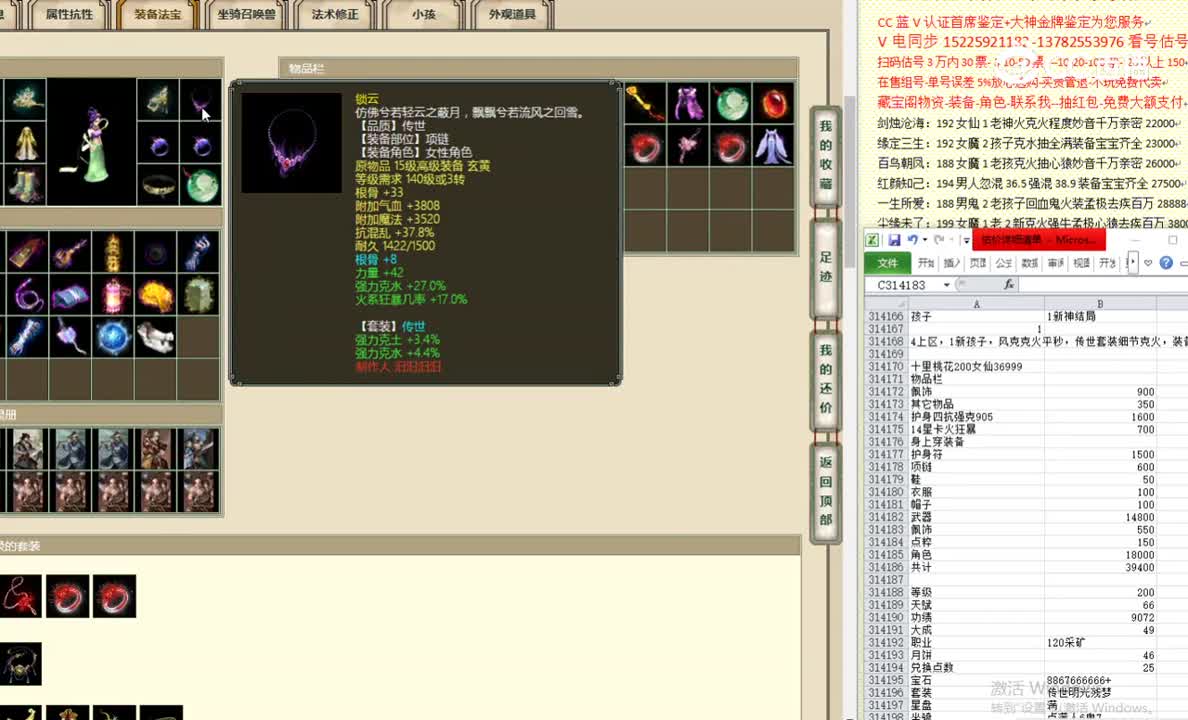Open the Redo dropdown arrow in Excel
1188x720 pixels.
click(x=951, y=241)
